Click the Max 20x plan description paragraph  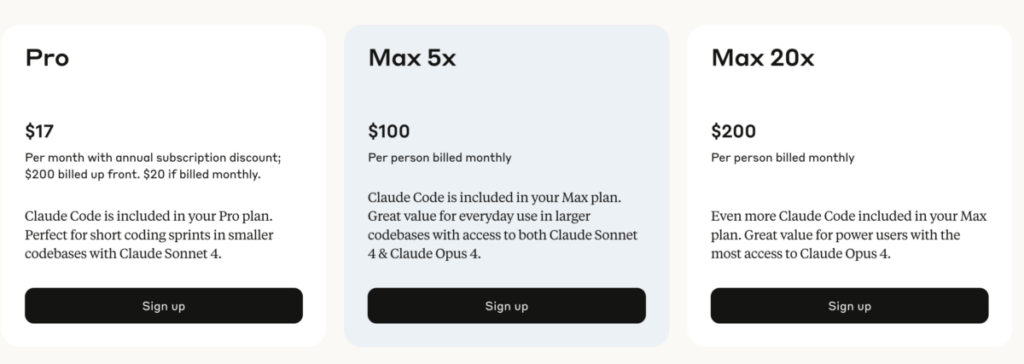coord(848,235)
